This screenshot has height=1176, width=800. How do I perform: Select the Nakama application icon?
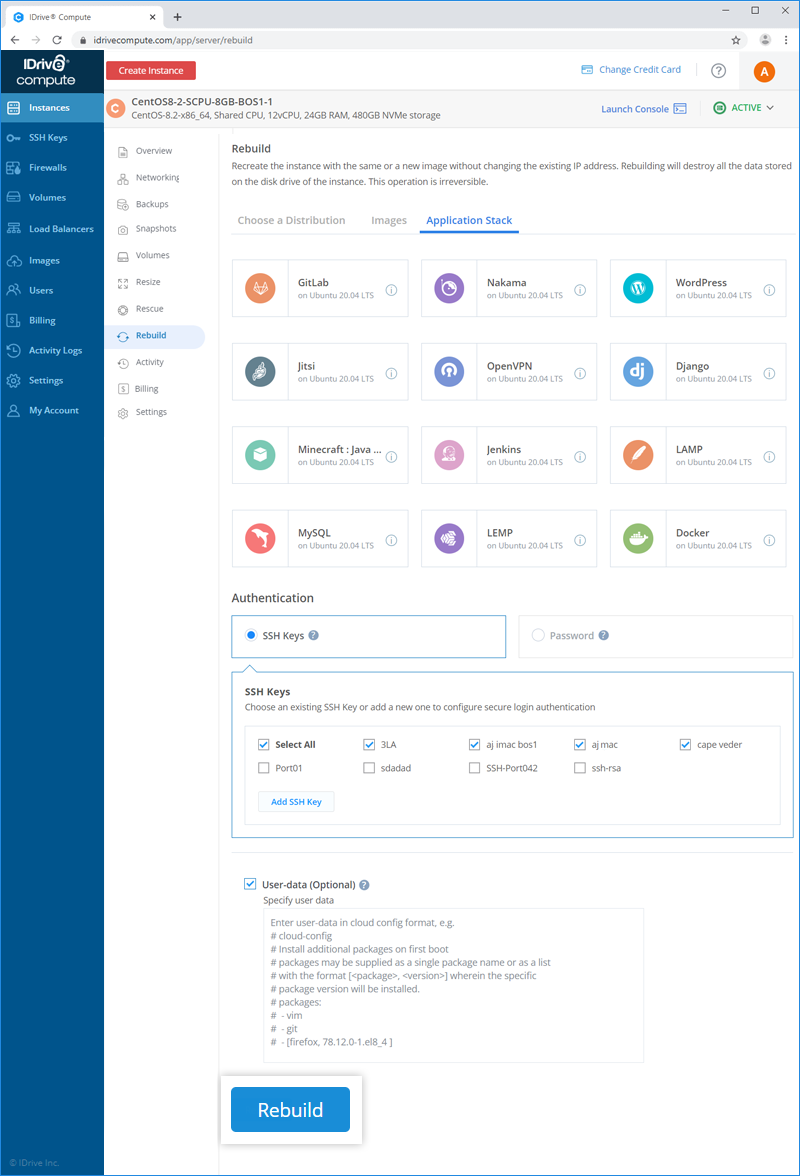pyautogui.click(x=449, y=288)
